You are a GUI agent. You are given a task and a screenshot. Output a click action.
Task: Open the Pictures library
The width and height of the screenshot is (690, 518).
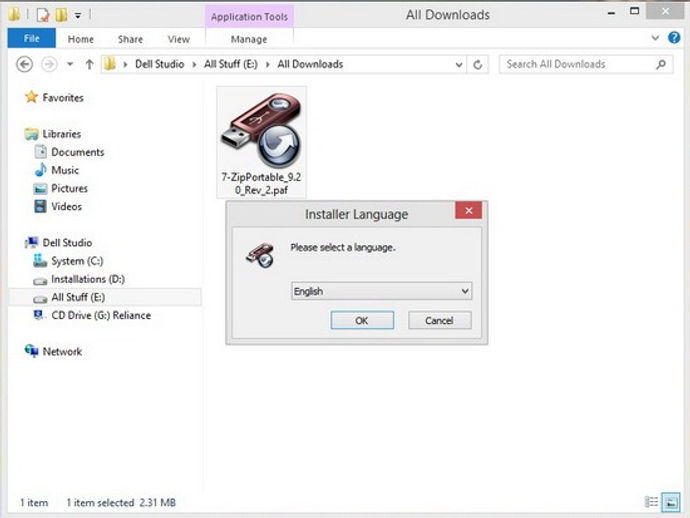(x=70, y=188)
